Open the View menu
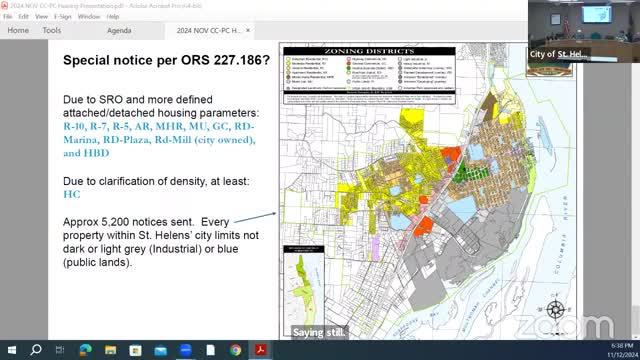 [x=41, y=17]
